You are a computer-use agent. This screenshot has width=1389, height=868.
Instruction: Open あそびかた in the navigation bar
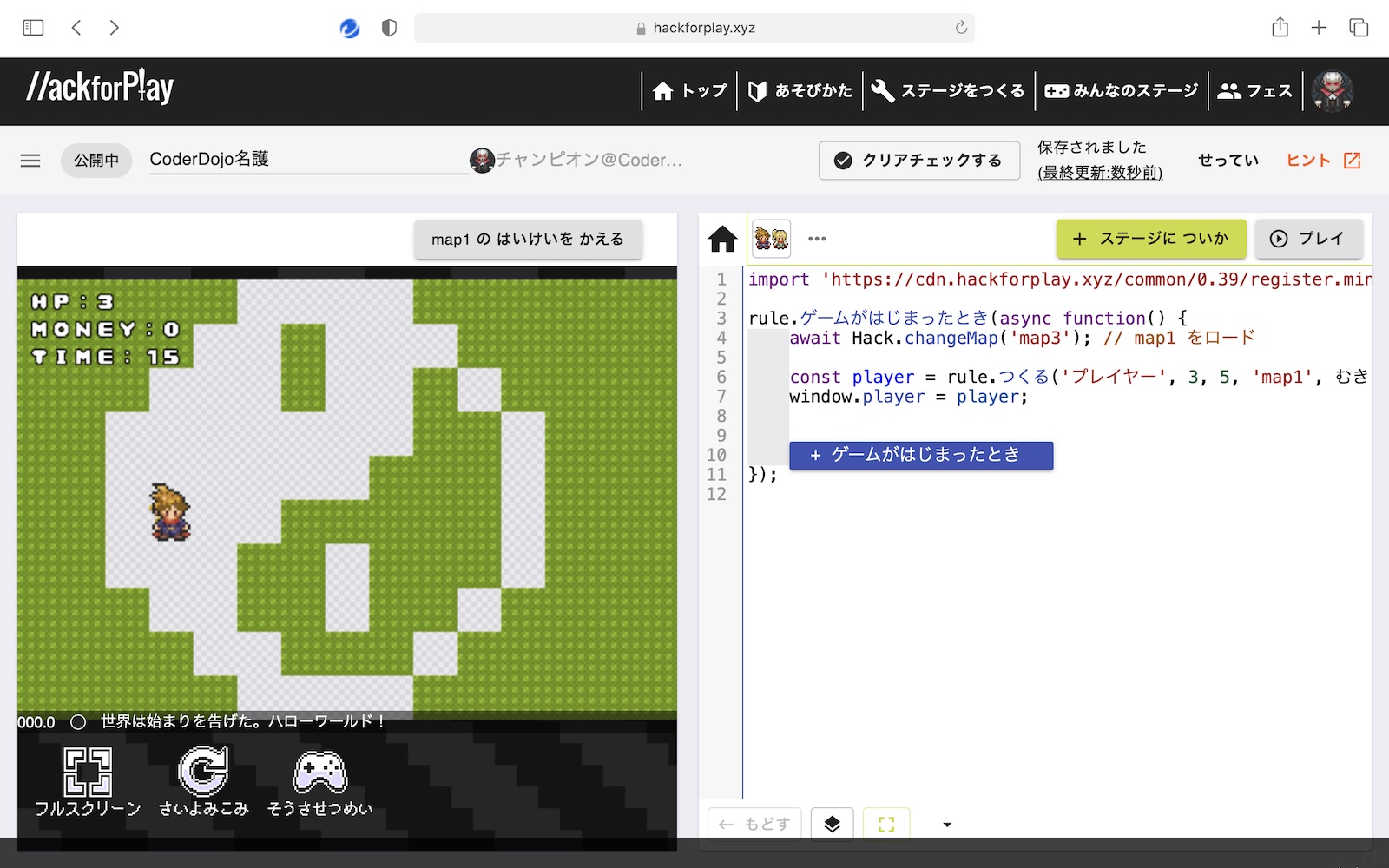800,90
